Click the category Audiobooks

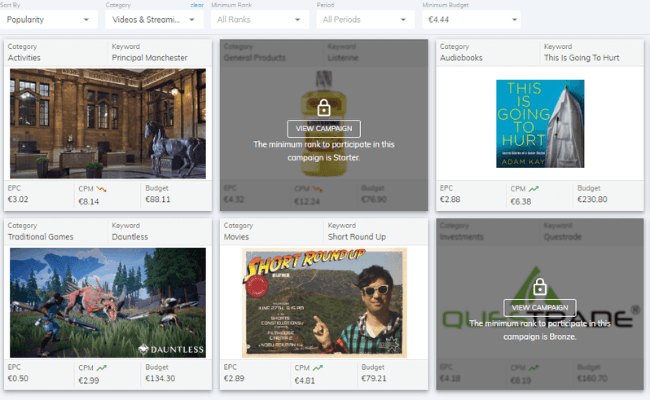(x=461, y=58)
